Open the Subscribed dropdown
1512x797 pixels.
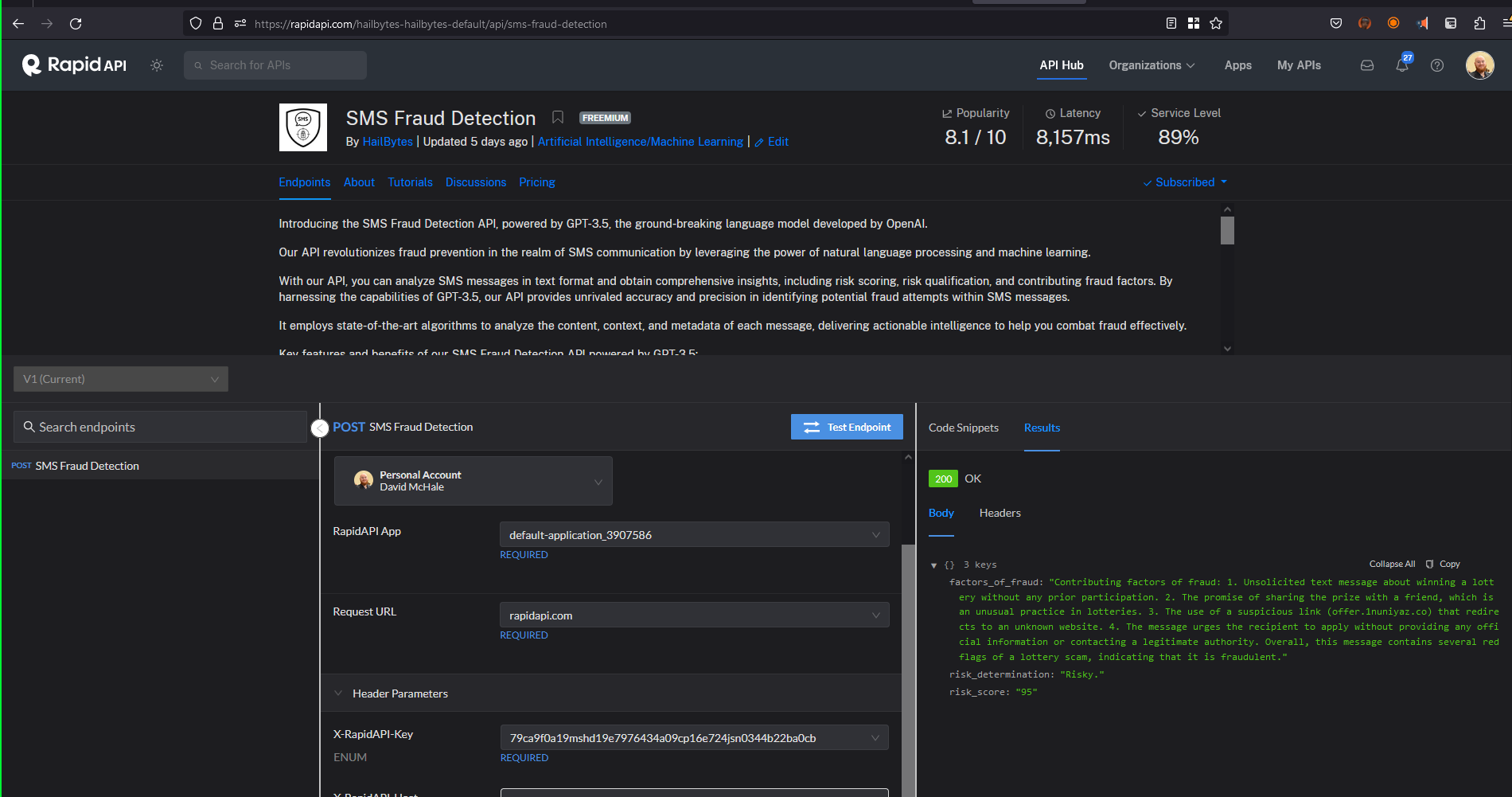pos(1185,182)
